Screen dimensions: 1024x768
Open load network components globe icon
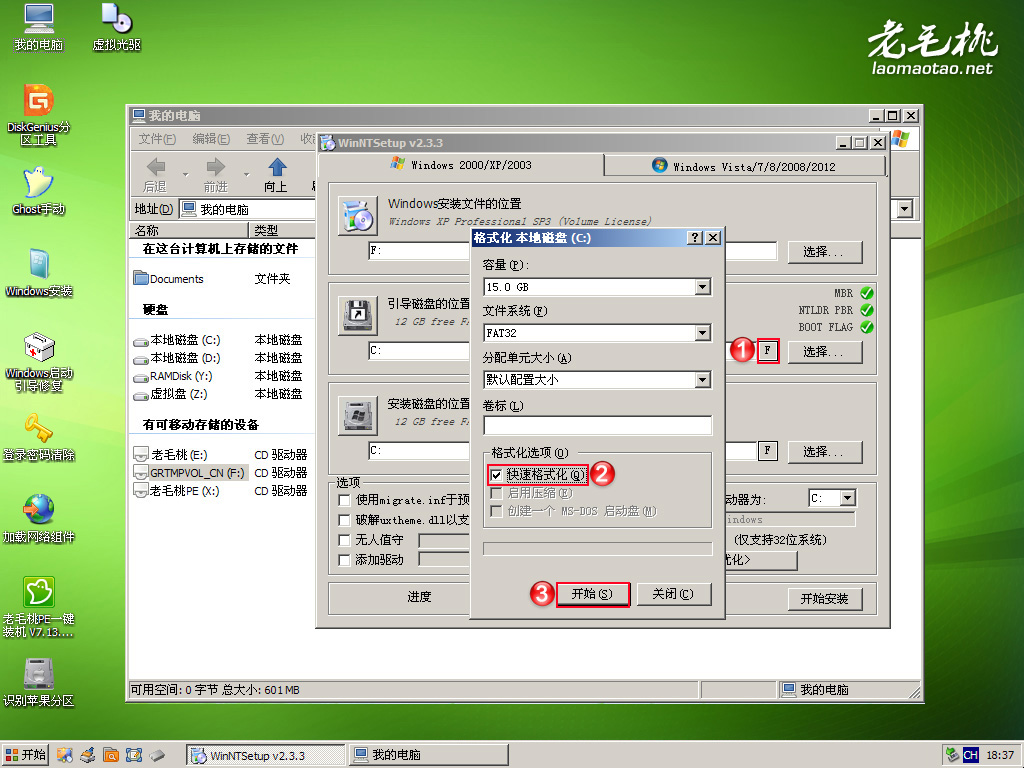(39, 519)
